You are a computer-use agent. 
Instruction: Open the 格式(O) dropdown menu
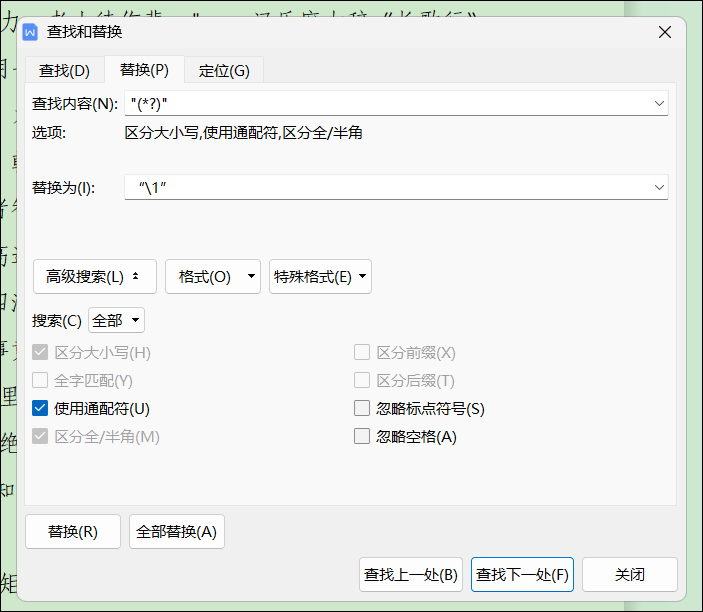tap(212, 277)
